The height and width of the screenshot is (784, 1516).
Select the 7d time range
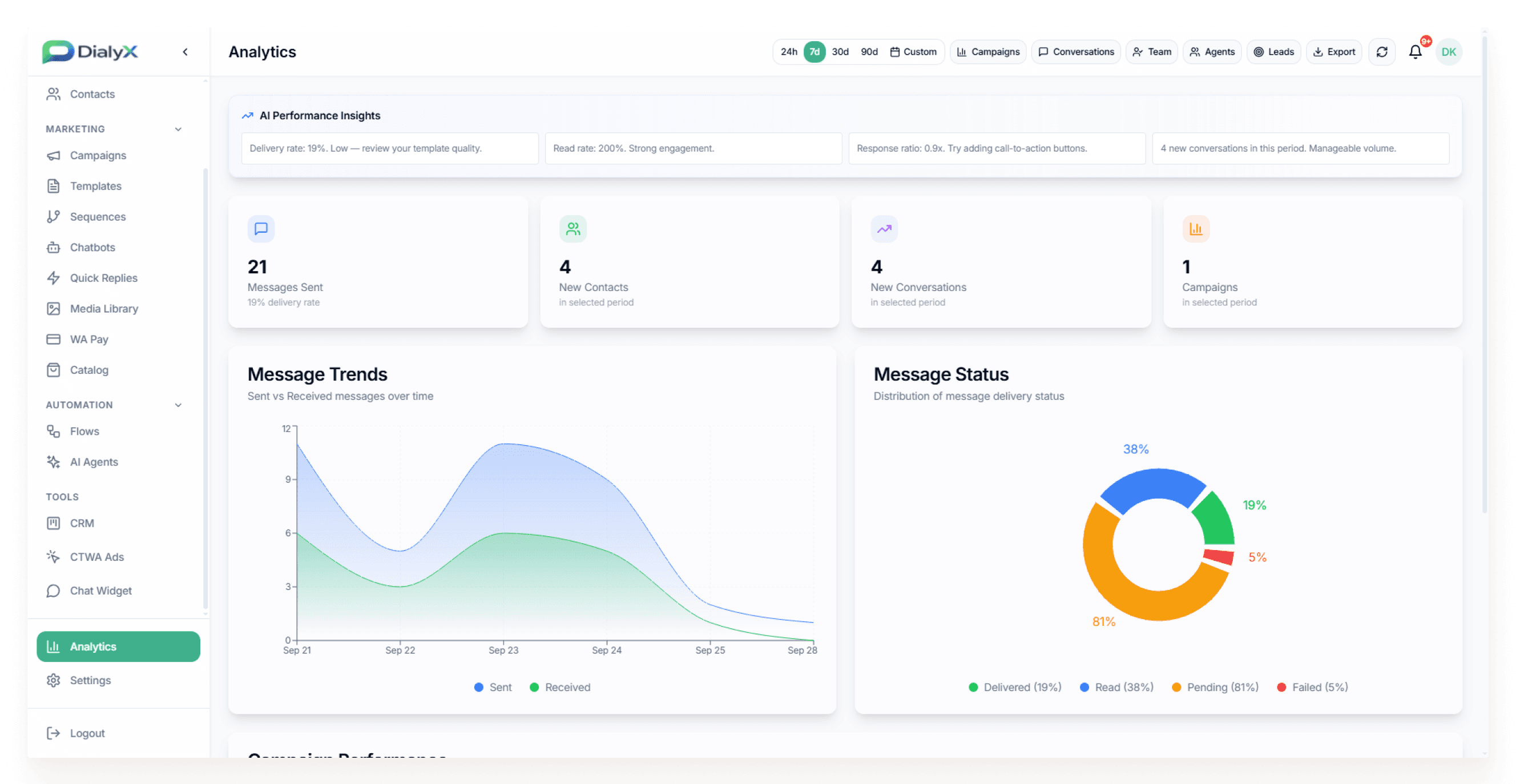(x=814, y=52)
